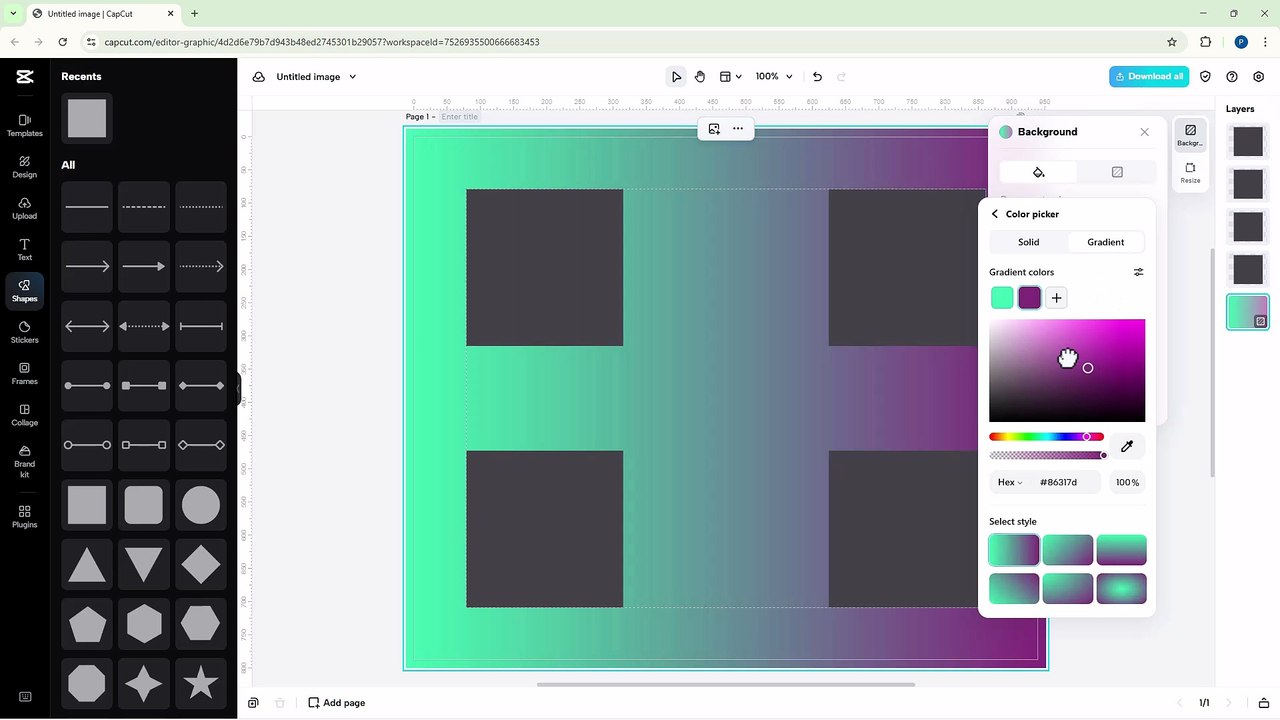1280x720 pixels.
Task: Open the Brand kit panel
Action: coord(24,461)
